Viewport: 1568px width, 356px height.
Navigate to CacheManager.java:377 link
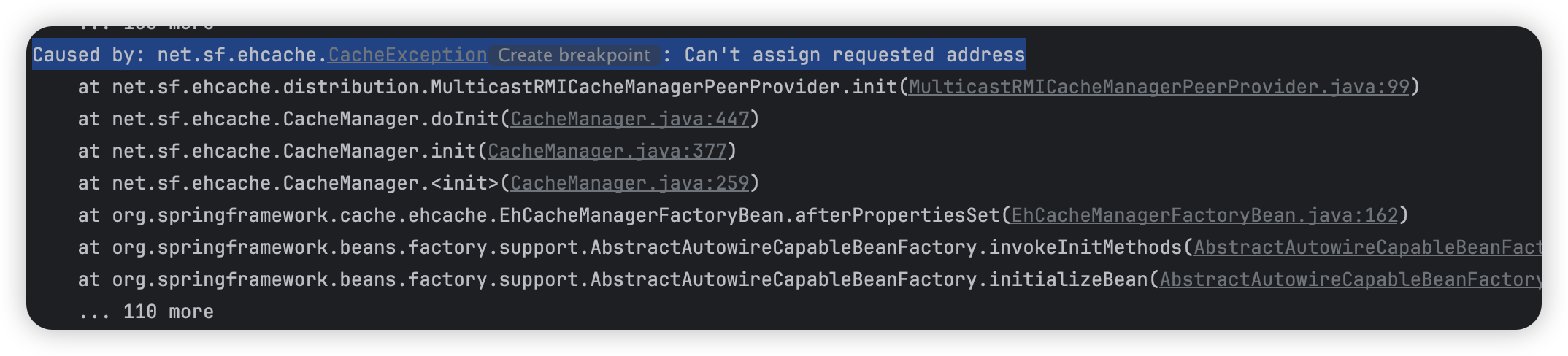607,151
